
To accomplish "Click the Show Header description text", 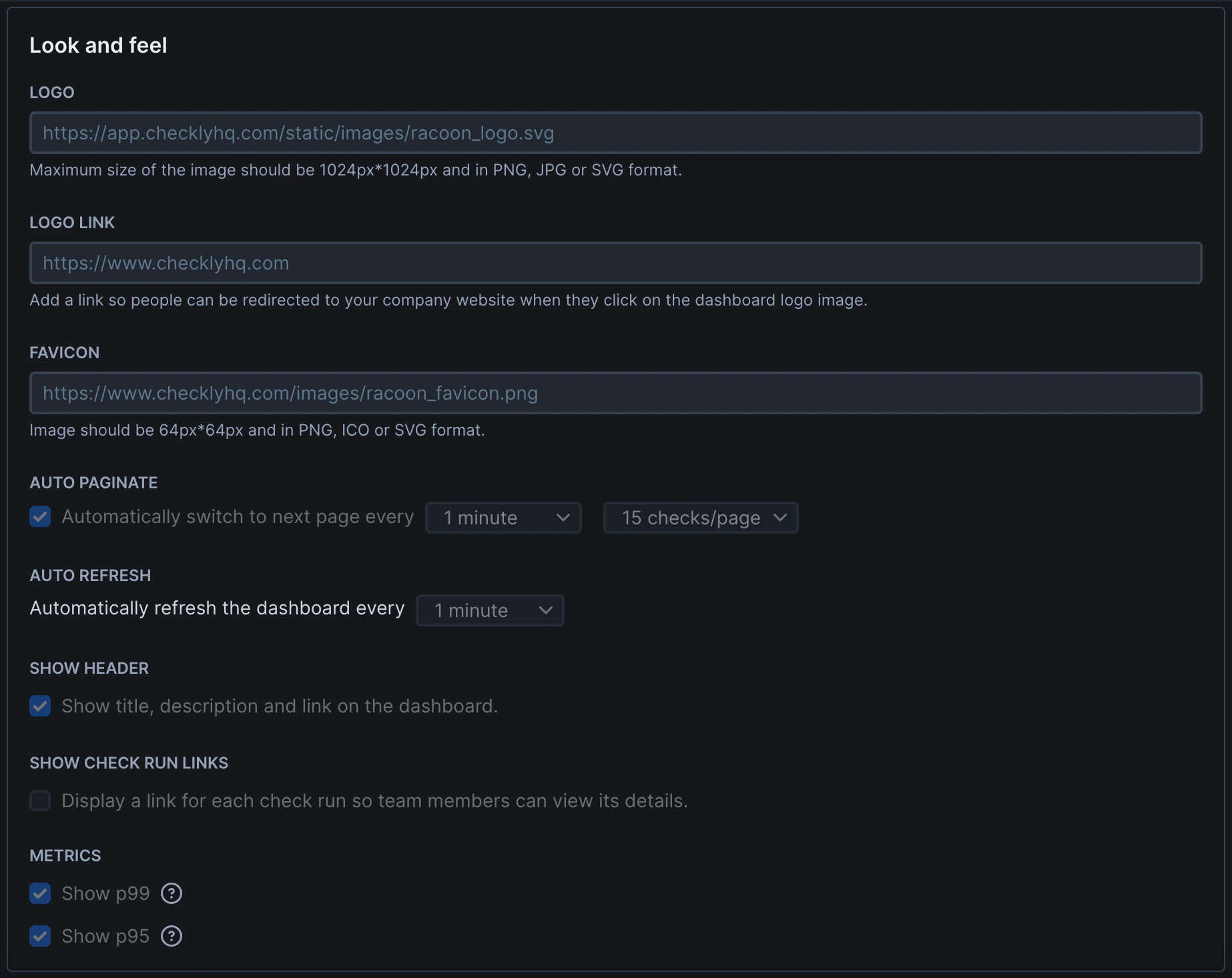I will 279,706.
